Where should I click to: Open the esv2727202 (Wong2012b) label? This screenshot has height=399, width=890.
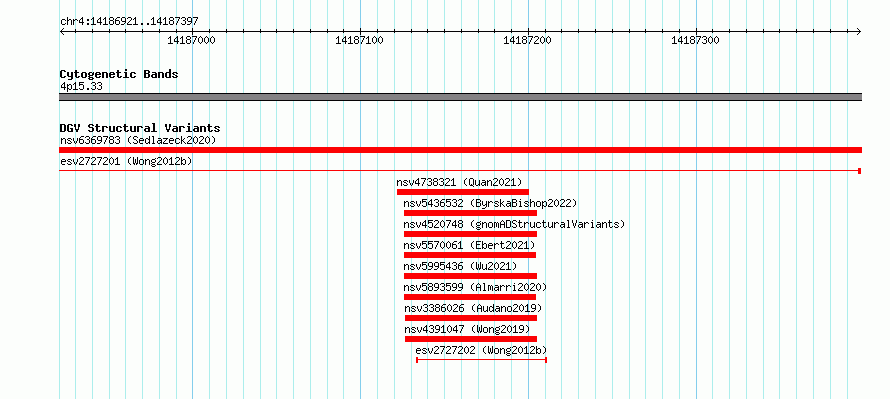click(x=481, y=350)
